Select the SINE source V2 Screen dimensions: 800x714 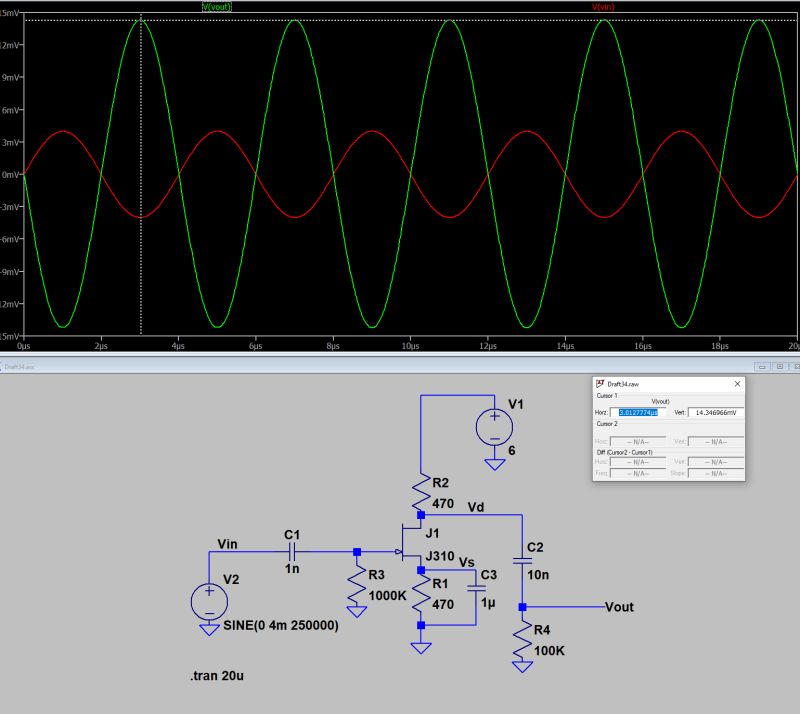pos(207,600)
